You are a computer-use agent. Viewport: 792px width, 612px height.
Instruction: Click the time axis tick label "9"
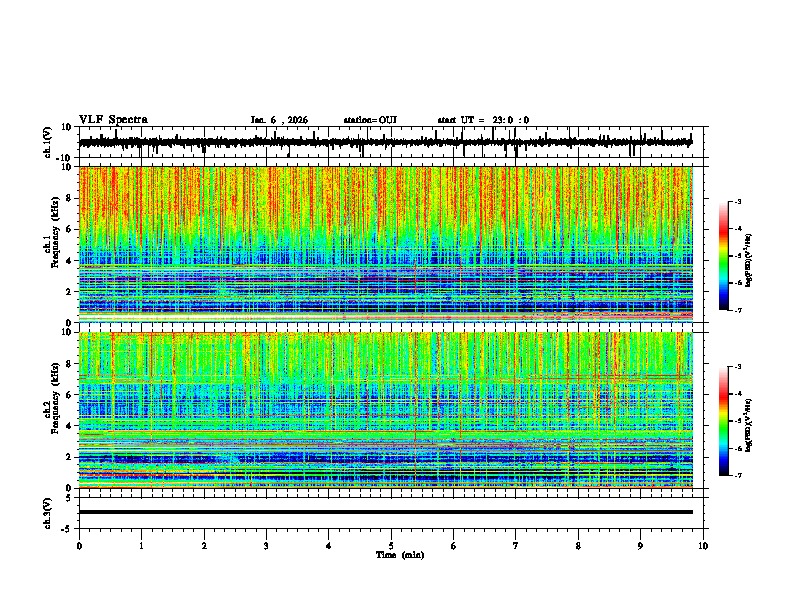click(640, 546)
